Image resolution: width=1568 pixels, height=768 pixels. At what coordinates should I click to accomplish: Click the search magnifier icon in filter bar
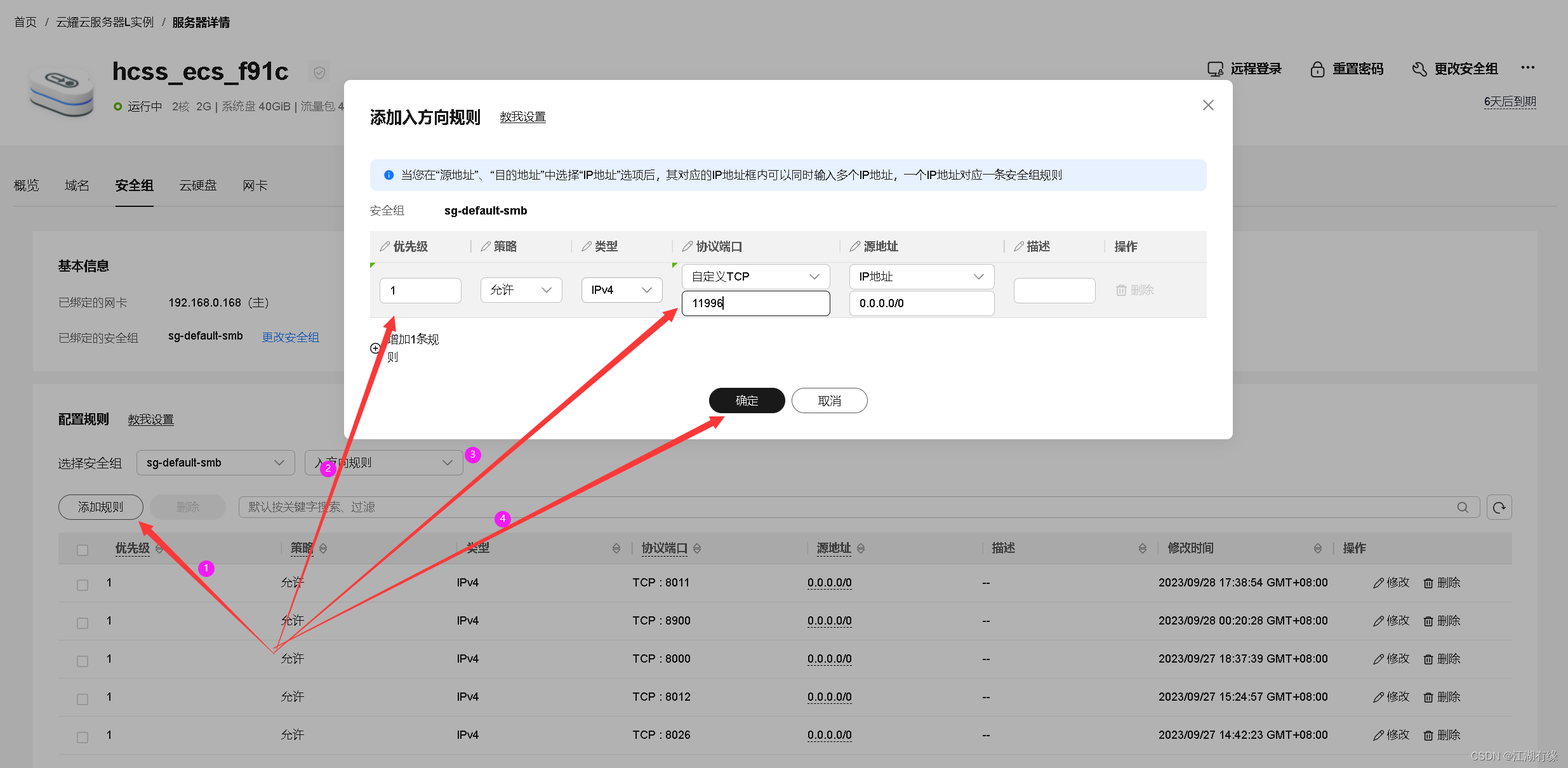[x=1463, y=507]
